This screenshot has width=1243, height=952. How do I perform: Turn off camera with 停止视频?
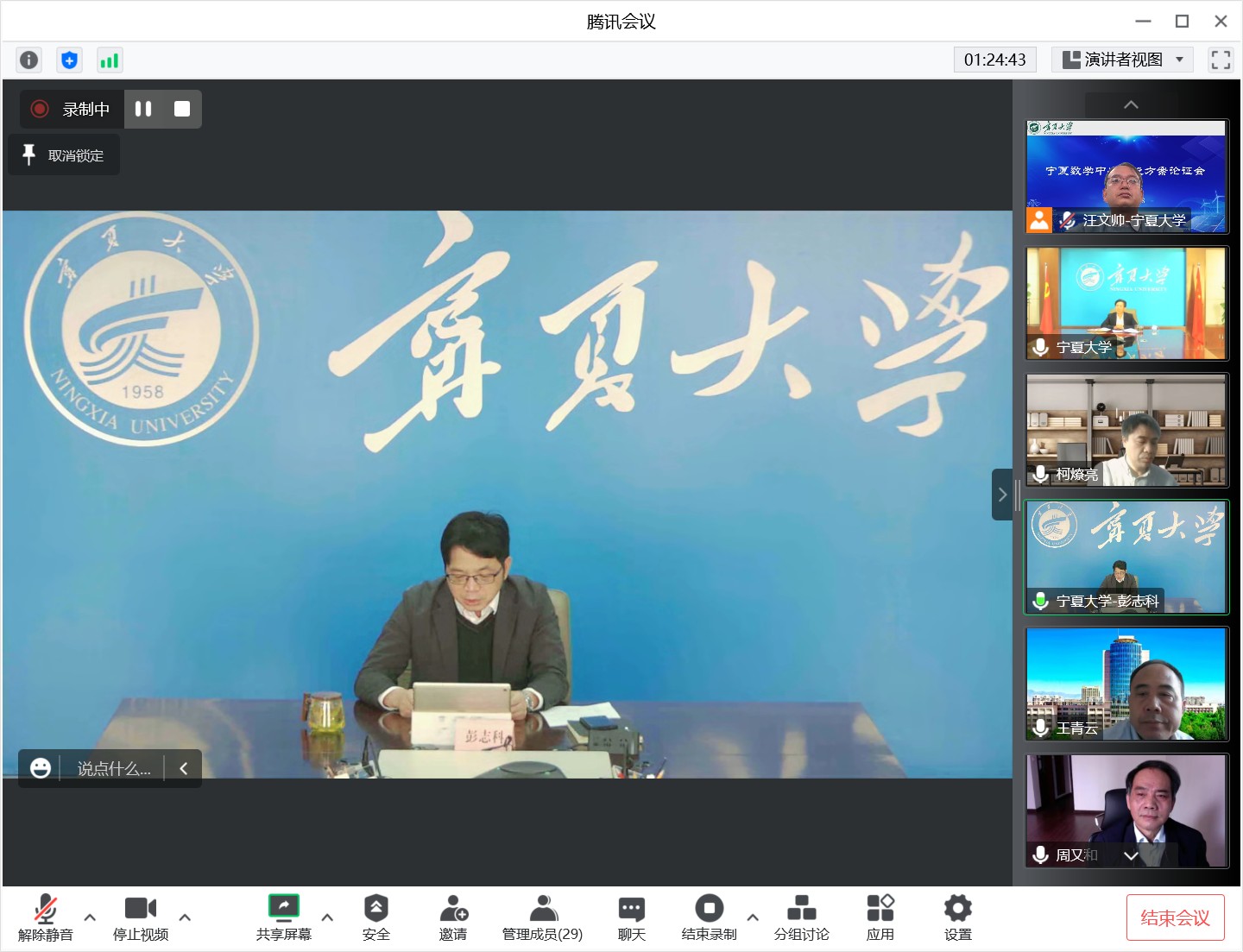pos(140,917)
